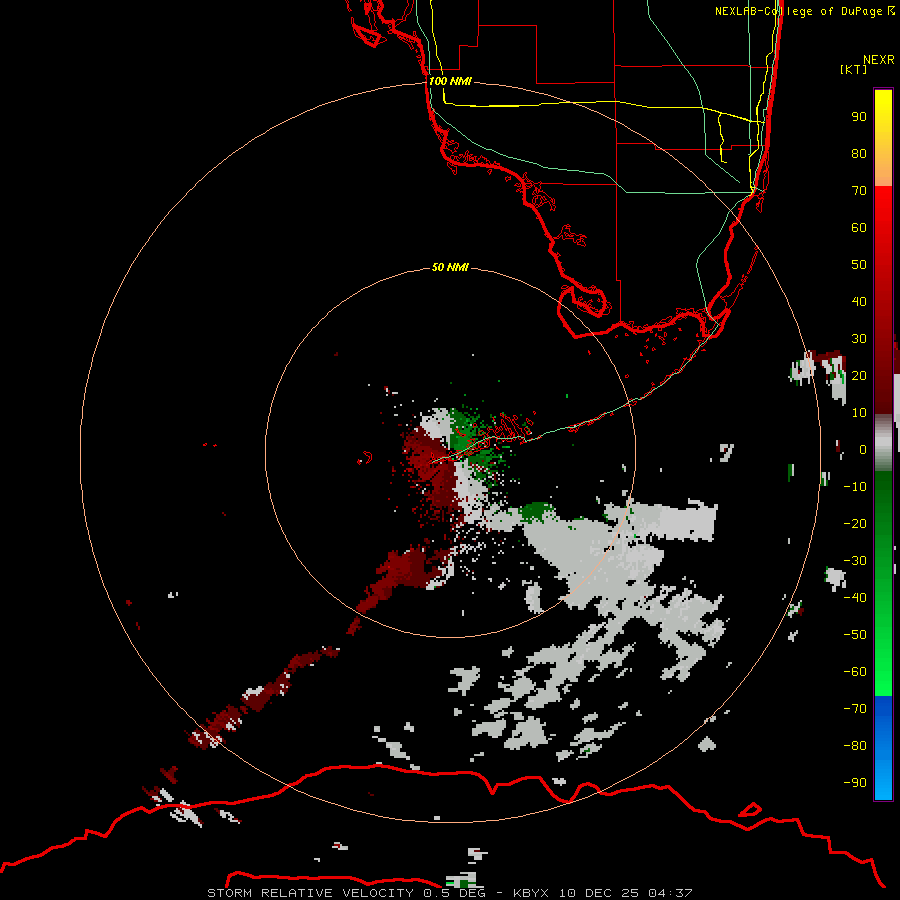Click the 50 NMI range ring label

pyautogui.click(x=450, y=267)
